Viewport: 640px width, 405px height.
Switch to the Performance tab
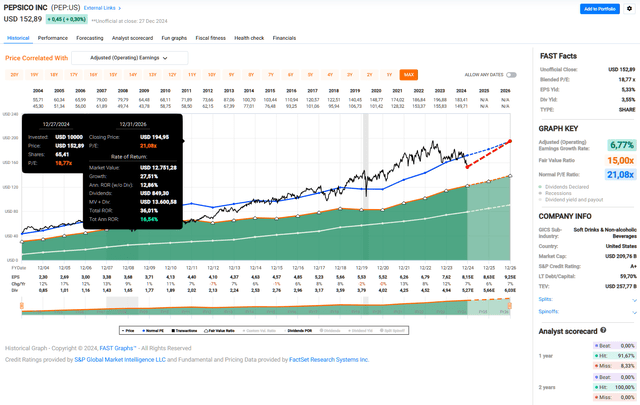click(53, 38)
